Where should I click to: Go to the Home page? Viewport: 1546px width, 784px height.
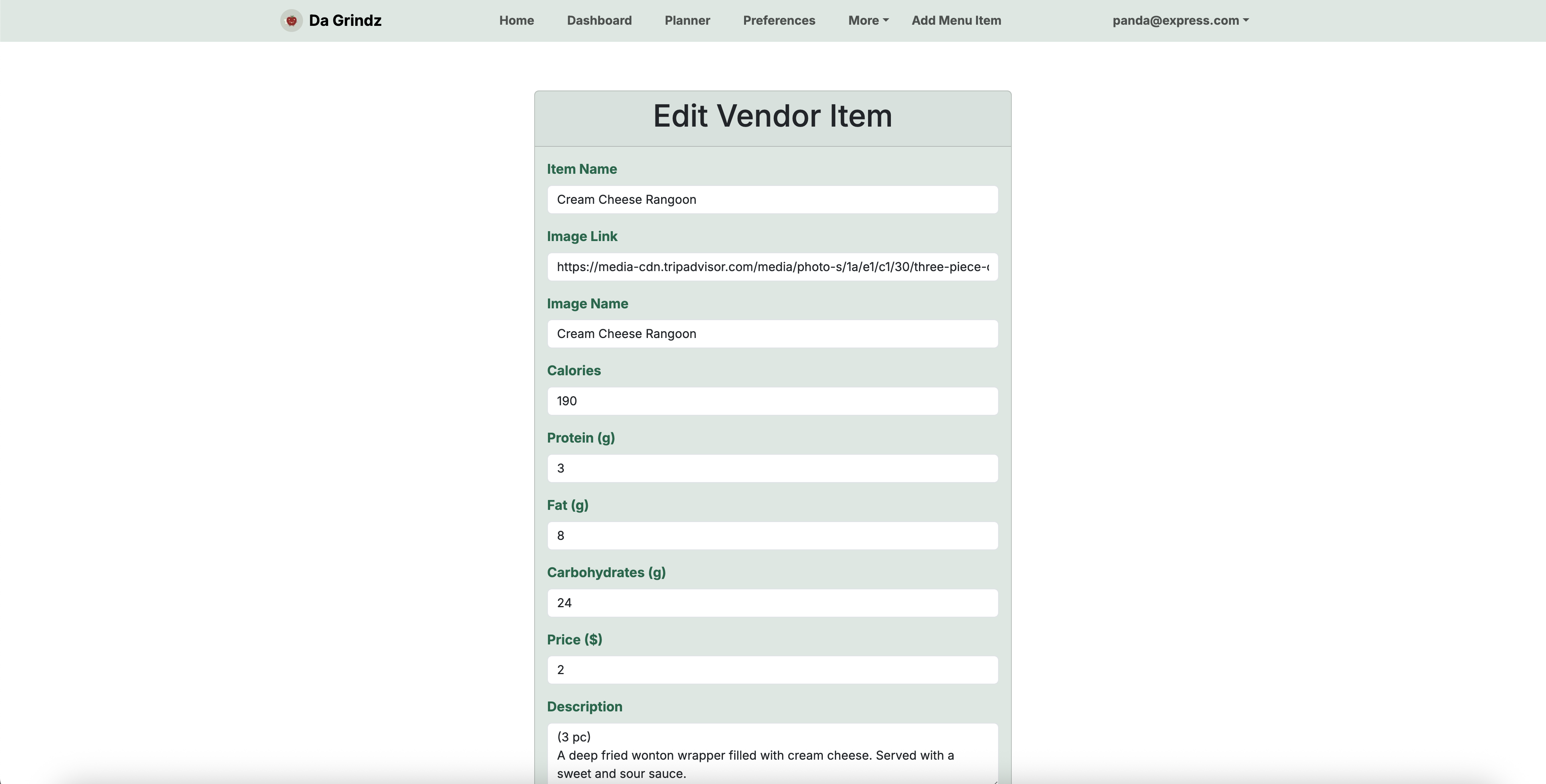click(x=516, y=21)
